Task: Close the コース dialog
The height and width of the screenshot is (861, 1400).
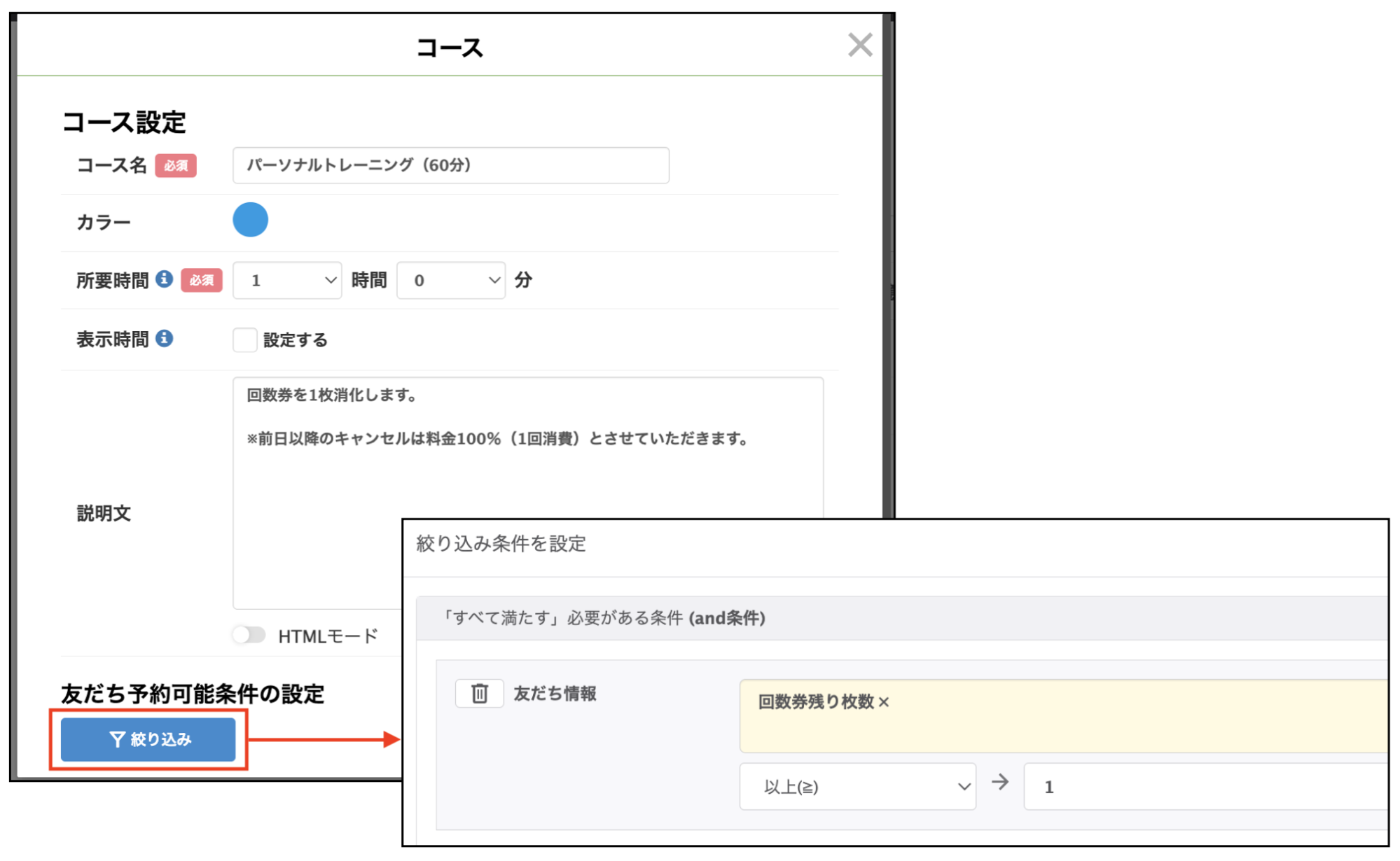Action: coord(860,45)
